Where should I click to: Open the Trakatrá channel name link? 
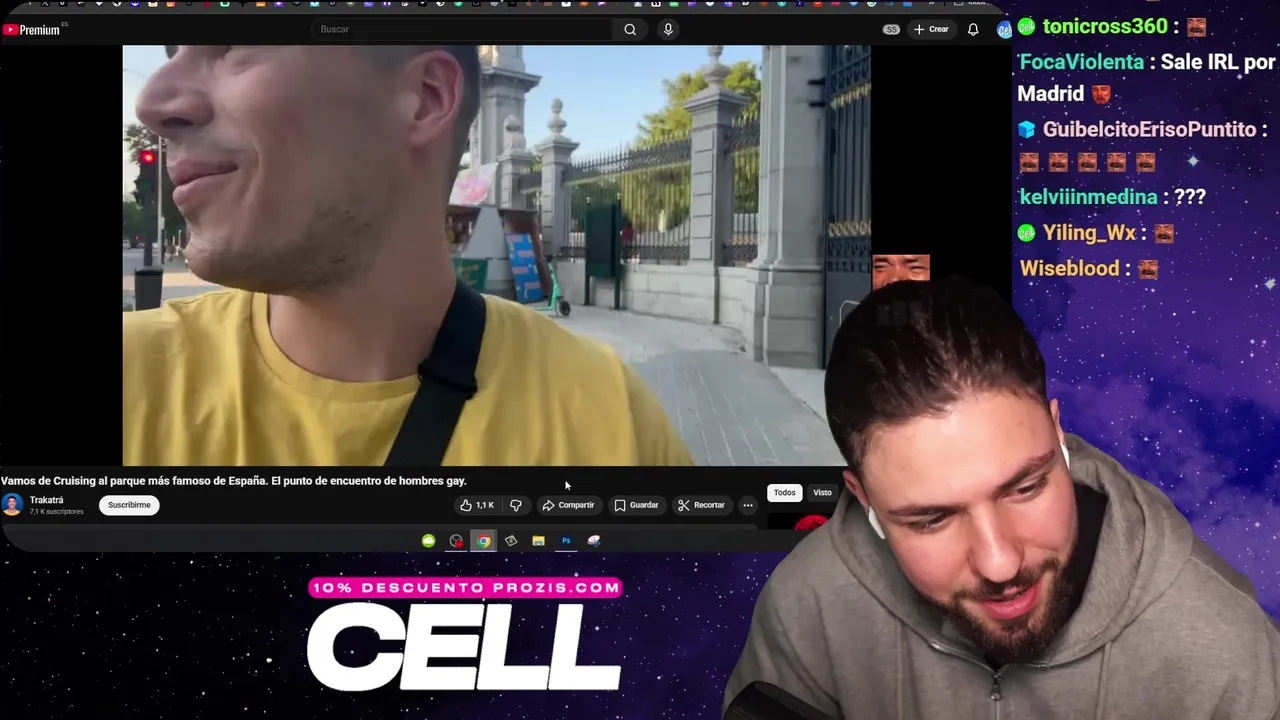[46, 500]
